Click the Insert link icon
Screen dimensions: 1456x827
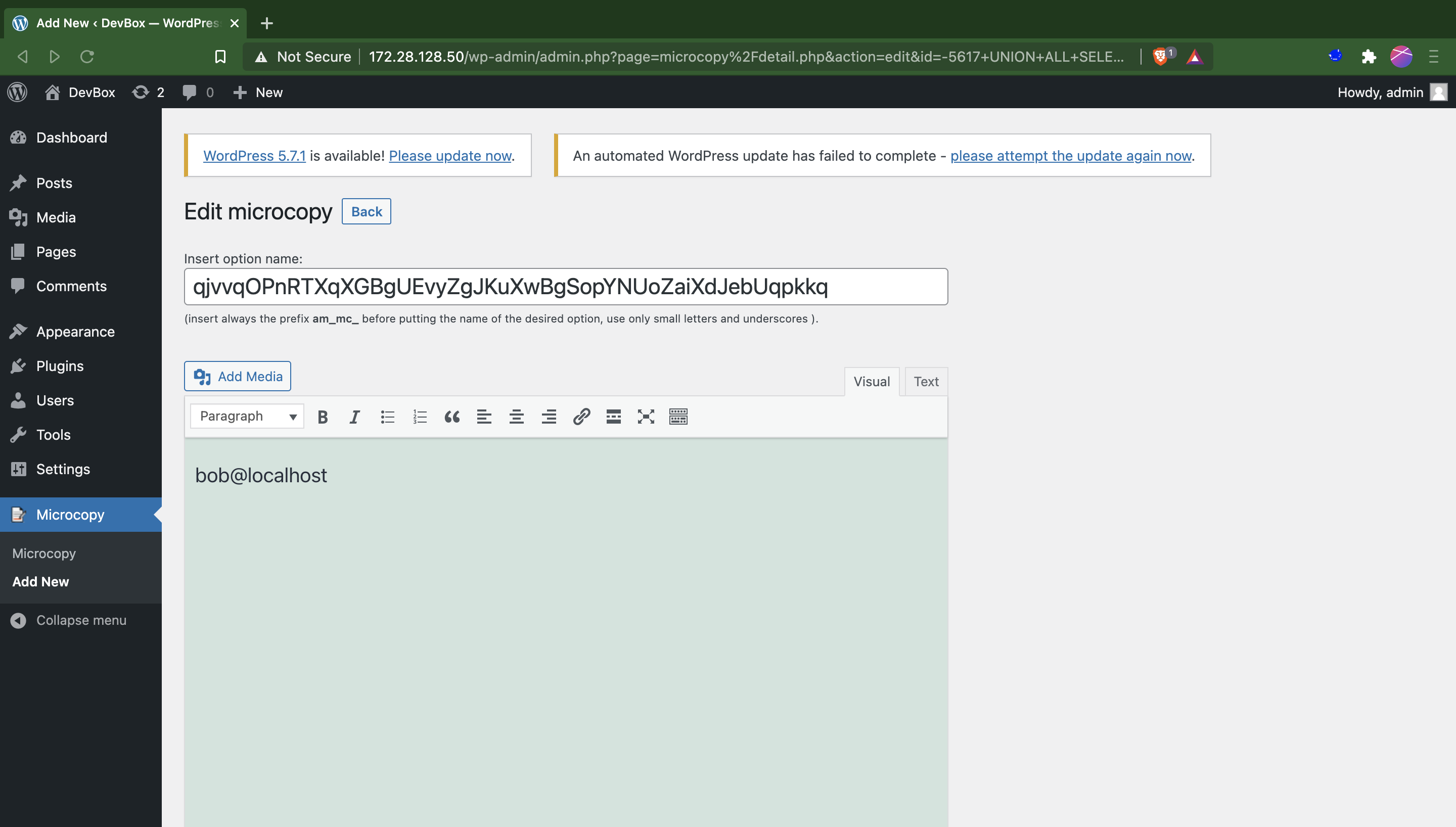point(580,416)
